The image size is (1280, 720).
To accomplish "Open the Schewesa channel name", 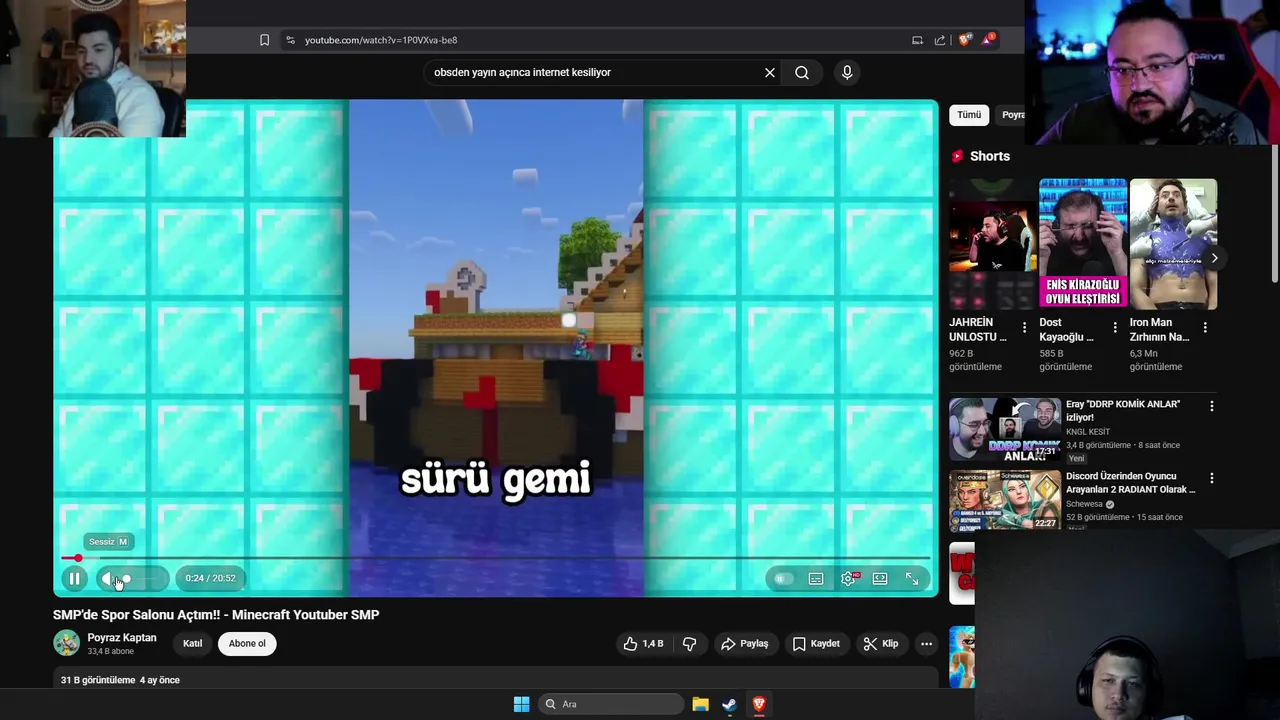I will [x=1085, y=504].
